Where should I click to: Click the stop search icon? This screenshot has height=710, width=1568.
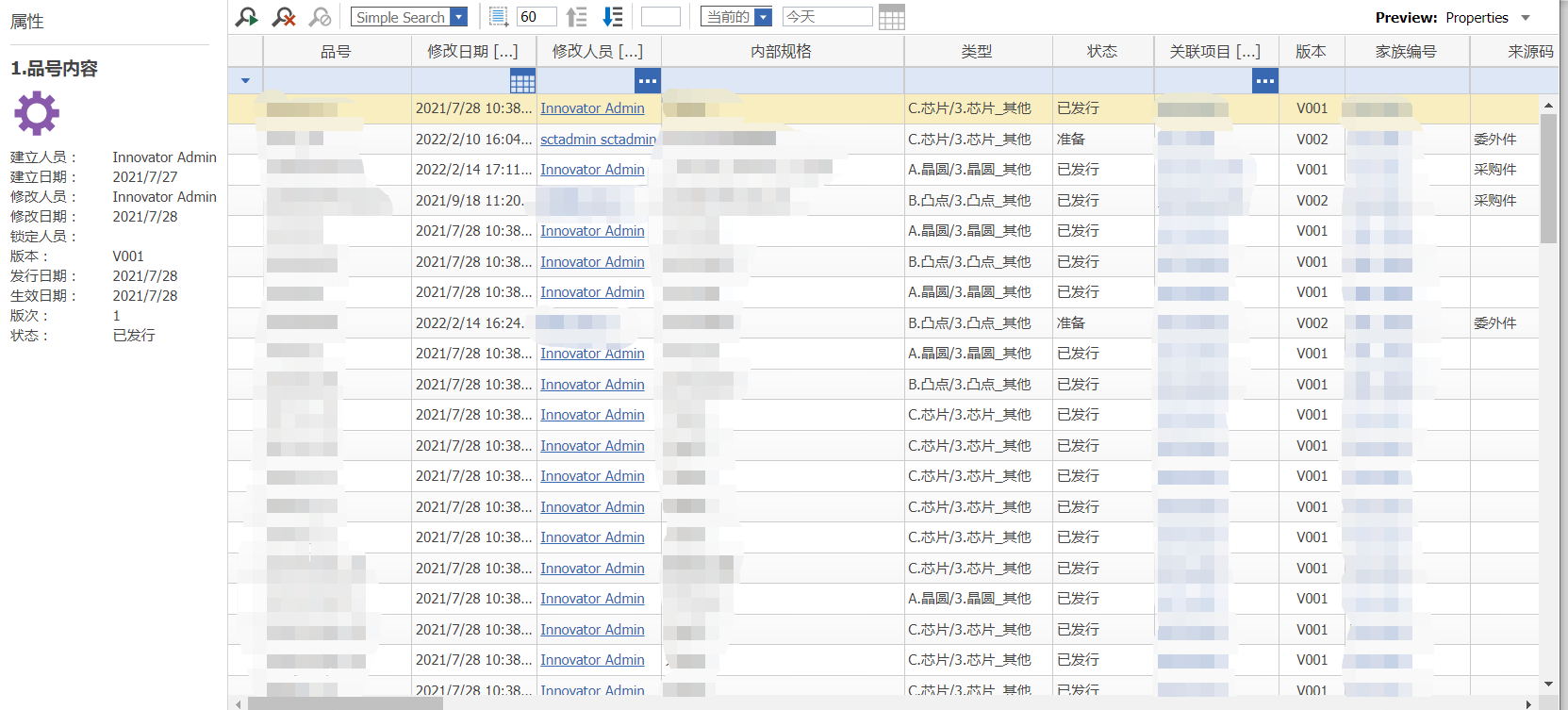pos(321,17)
